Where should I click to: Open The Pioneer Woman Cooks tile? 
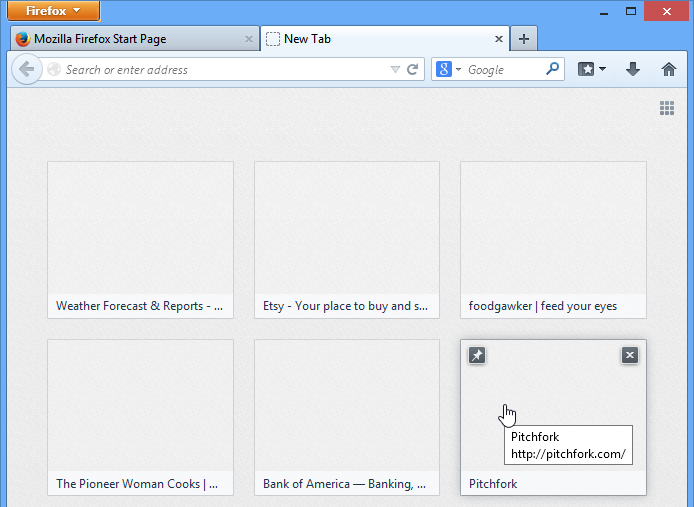pyautogui.click(x=140, y=417)
